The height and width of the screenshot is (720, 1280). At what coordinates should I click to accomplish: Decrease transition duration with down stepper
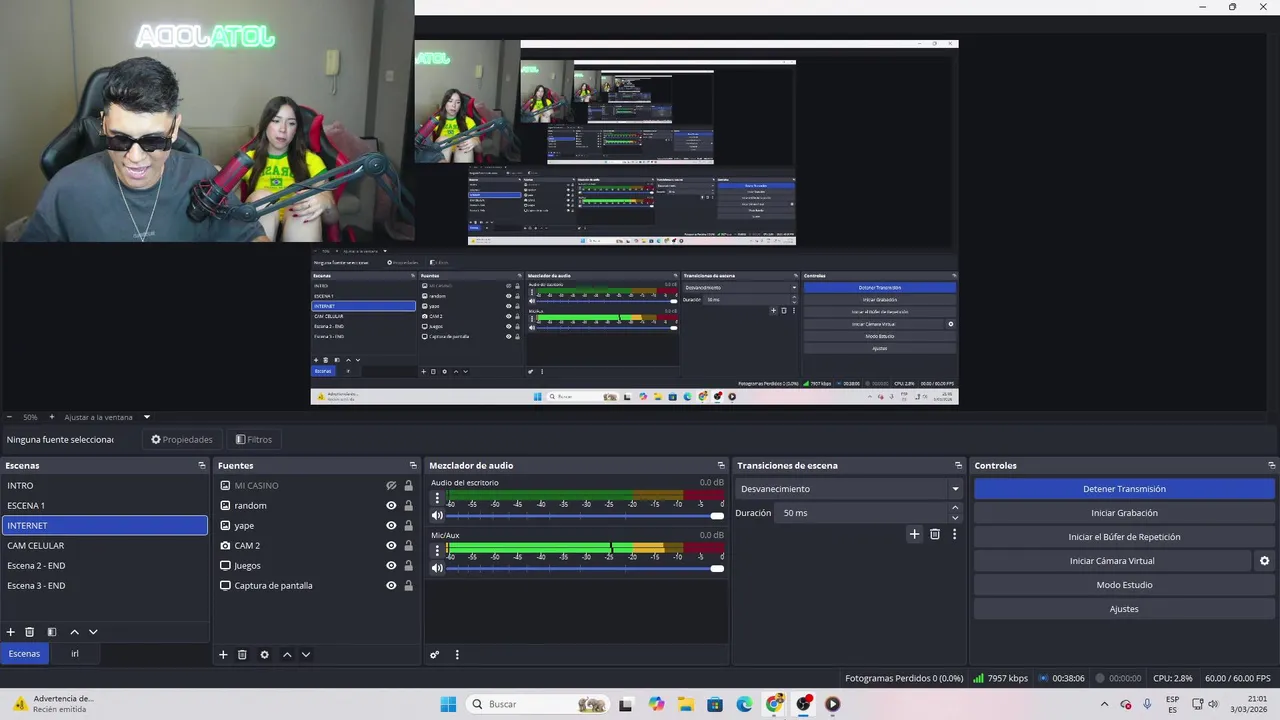(x=955, y=518)
